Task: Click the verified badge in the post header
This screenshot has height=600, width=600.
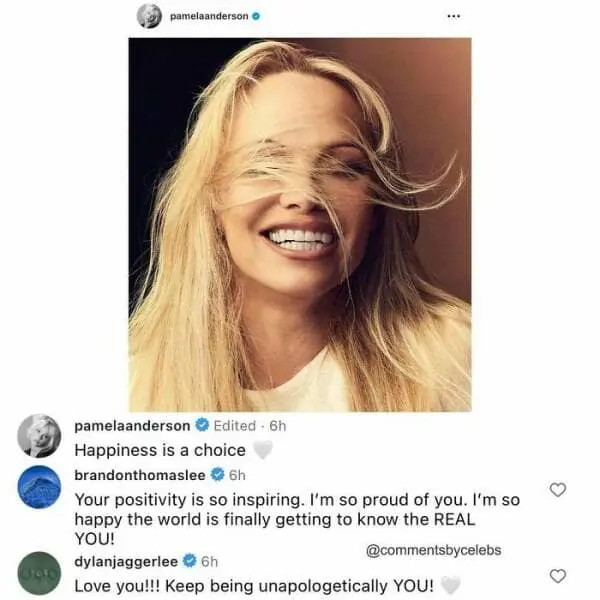Action: tap(256, 16)
